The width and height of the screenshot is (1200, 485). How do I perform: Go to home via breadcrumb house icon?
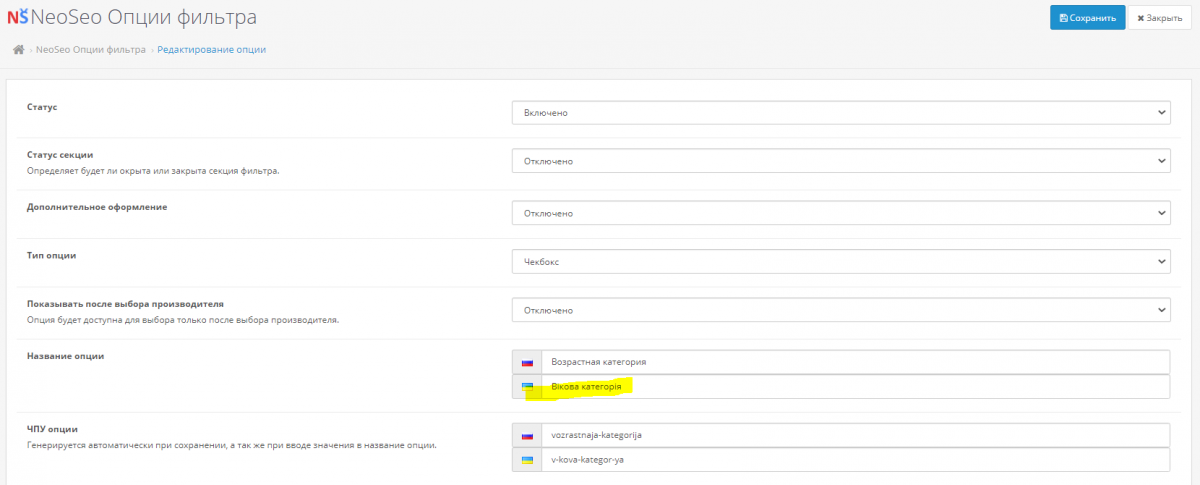tap(18, 49)
